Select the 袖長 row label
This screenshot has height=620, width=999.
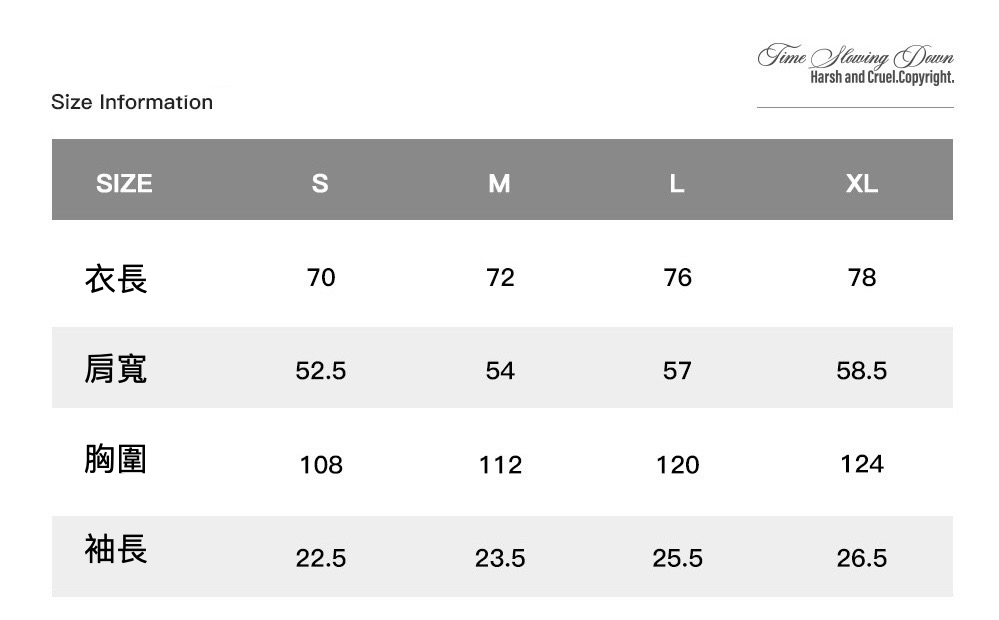click(x=116, y=549)
